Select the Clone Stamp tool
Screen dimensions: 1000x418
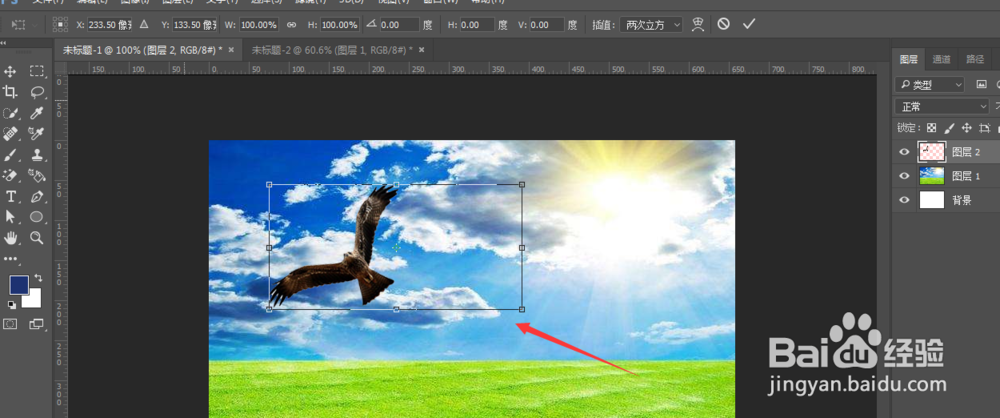point(37,155)
